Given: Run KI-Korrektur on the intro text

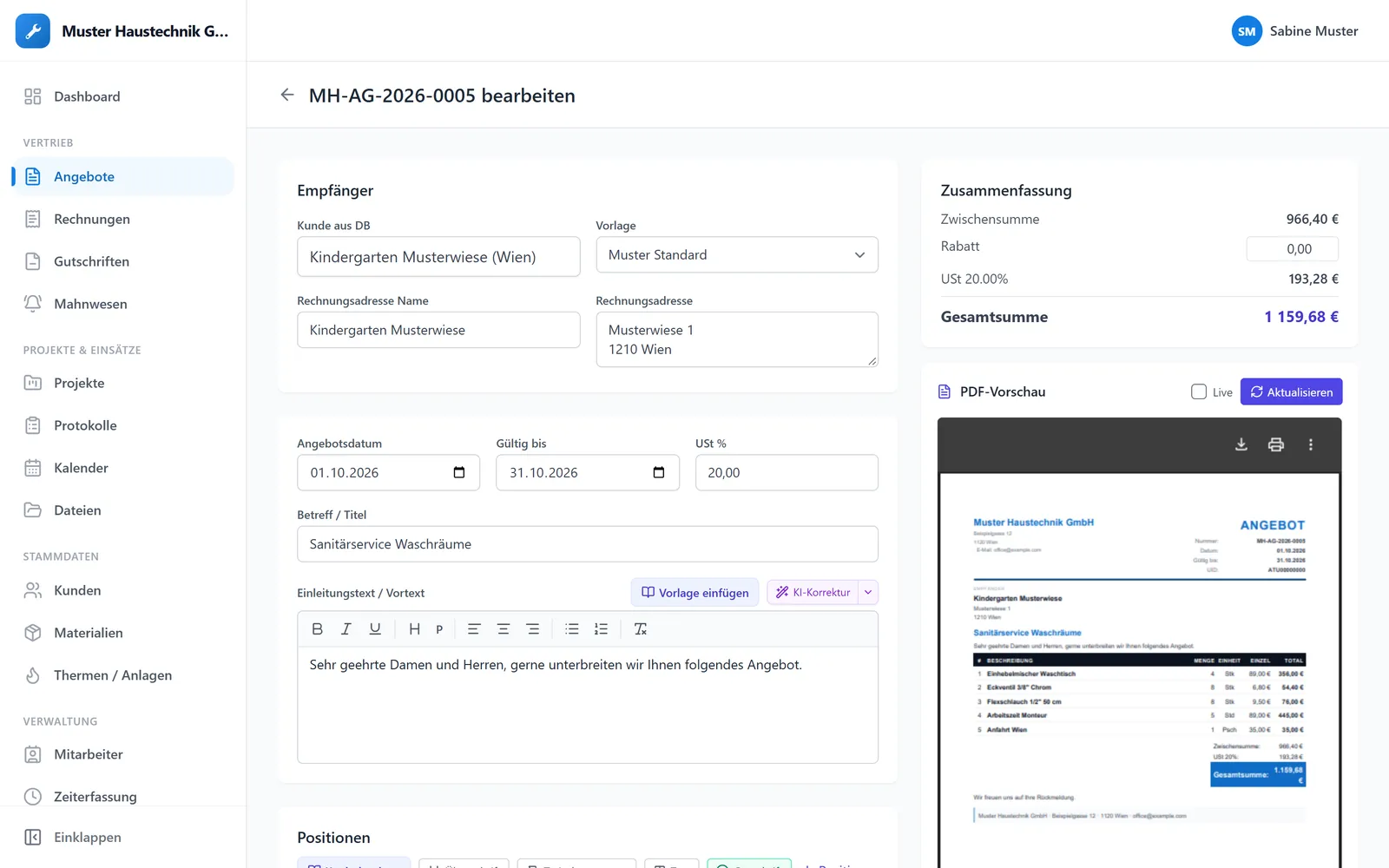Looking at the screenshot, I should [813, 592].
